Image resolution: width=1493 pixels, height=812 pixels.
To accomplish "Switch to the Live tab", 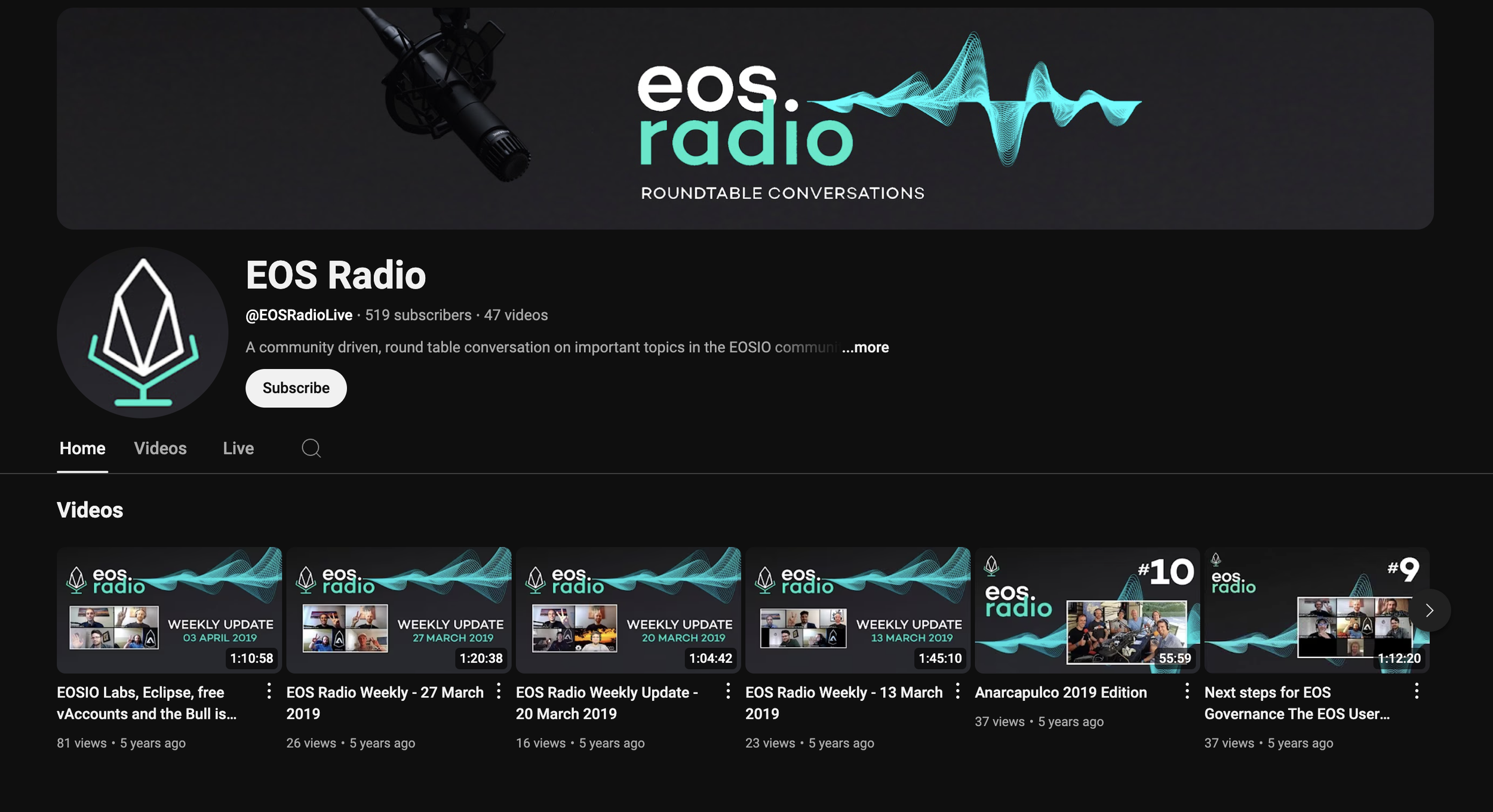I will coord(238,448).
